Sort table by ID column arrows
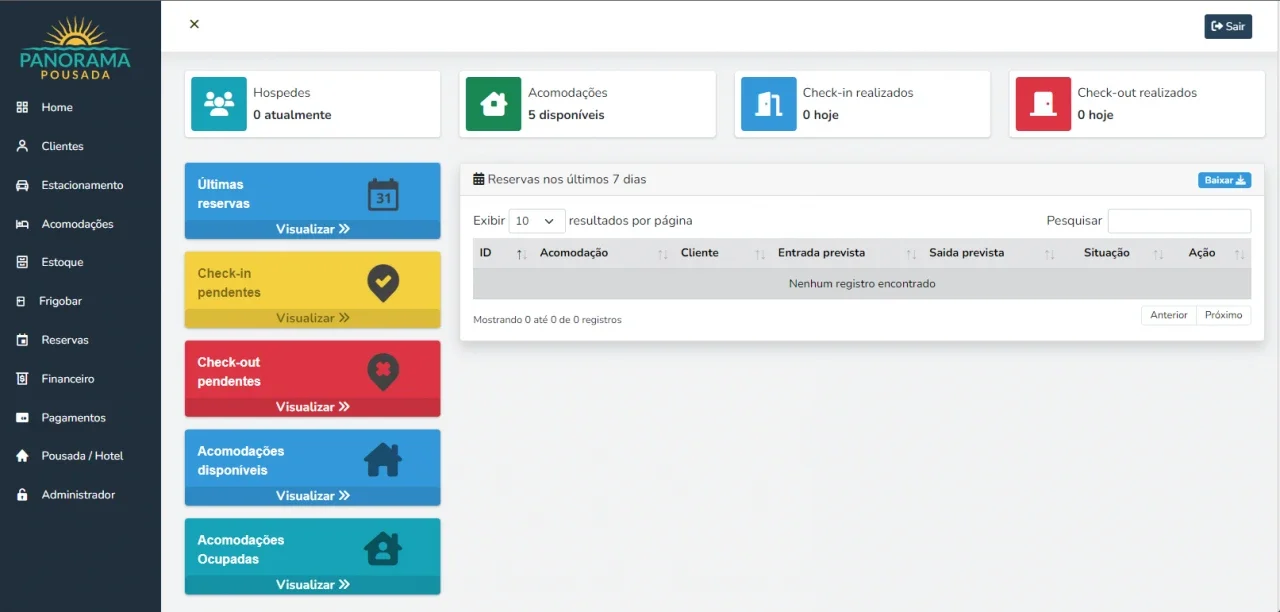Screen dimensions: 1280x612 [x=521, y=254]
